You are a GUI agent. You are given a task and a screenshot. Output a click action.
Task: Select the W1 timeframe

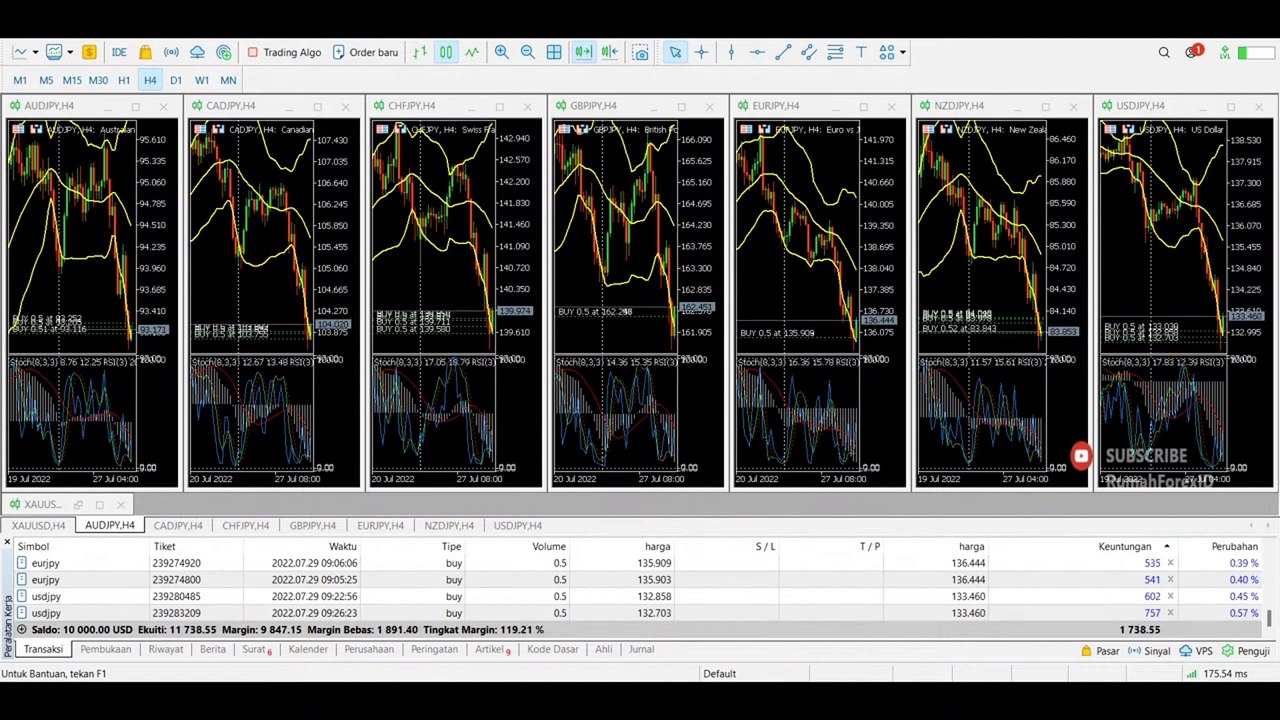click(x=202, y=80)
